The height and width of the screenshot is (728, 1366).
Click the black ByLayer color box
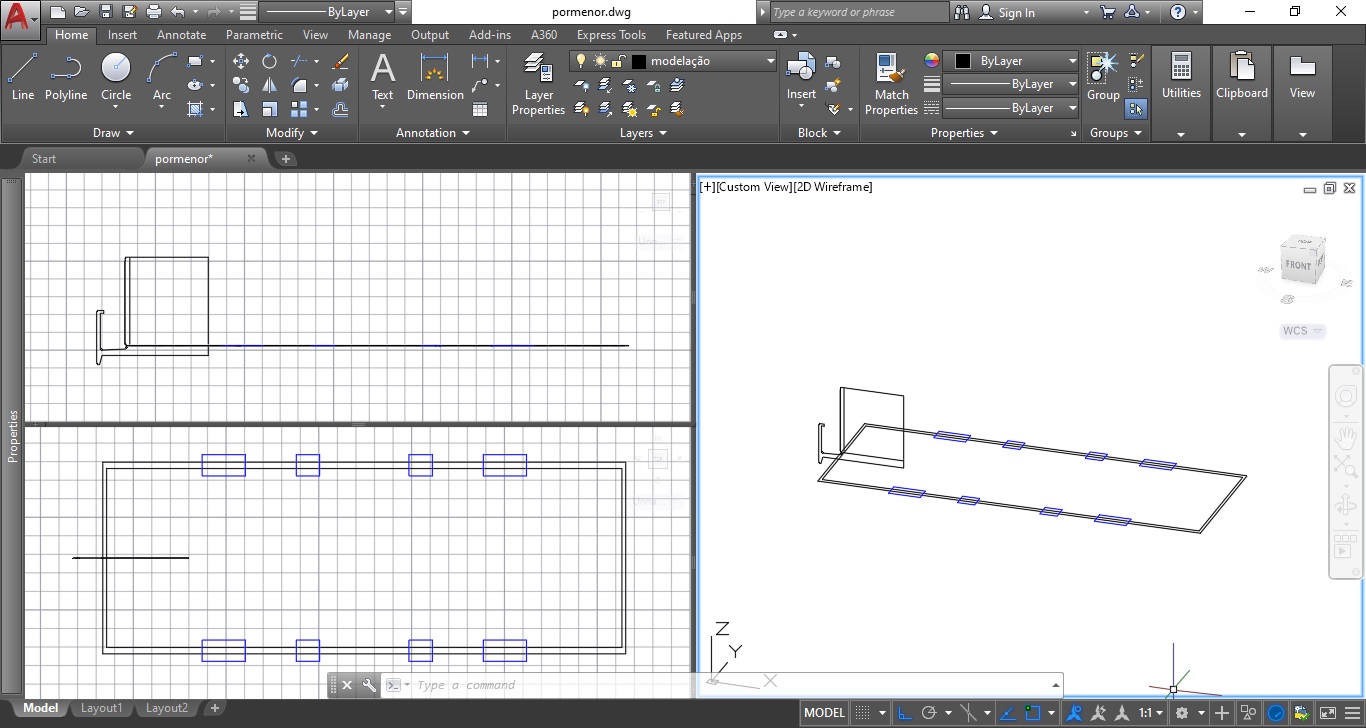click(x=963, y=61)
